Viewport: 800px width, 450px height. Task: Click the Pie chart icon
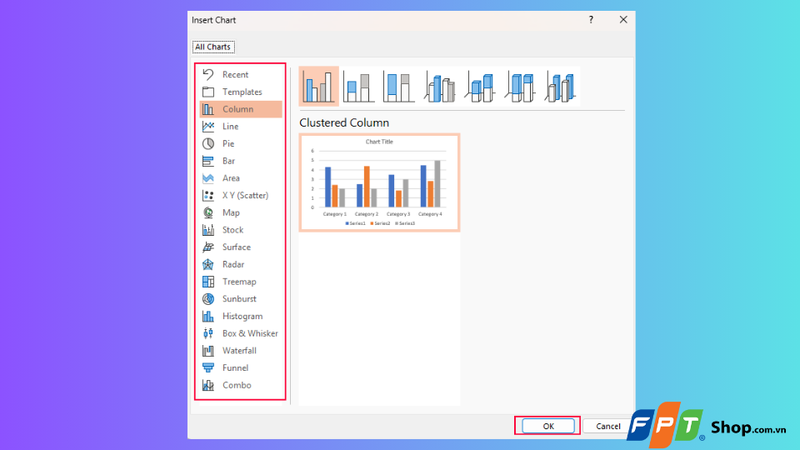coord(208,143)
